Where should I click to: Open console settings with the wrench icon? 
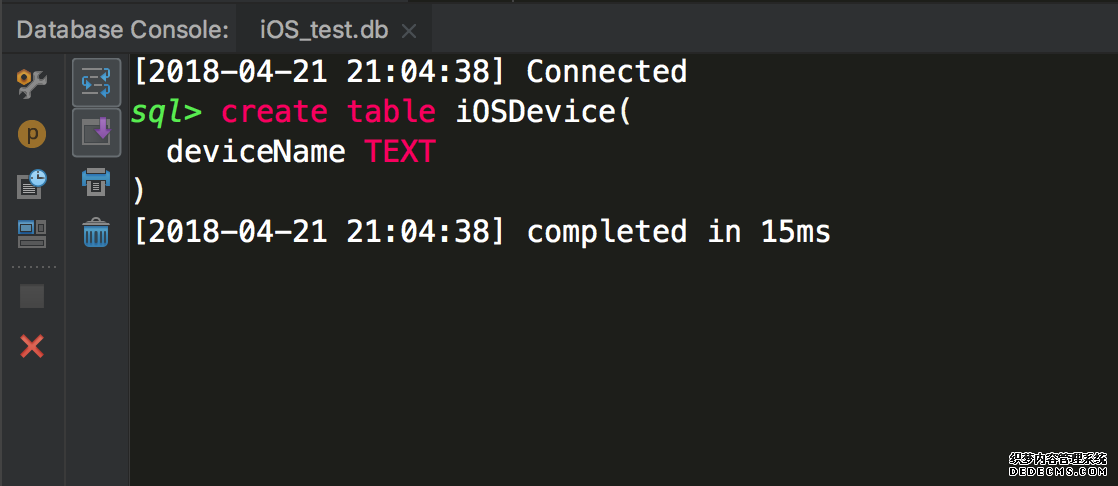tap(32, 85)
